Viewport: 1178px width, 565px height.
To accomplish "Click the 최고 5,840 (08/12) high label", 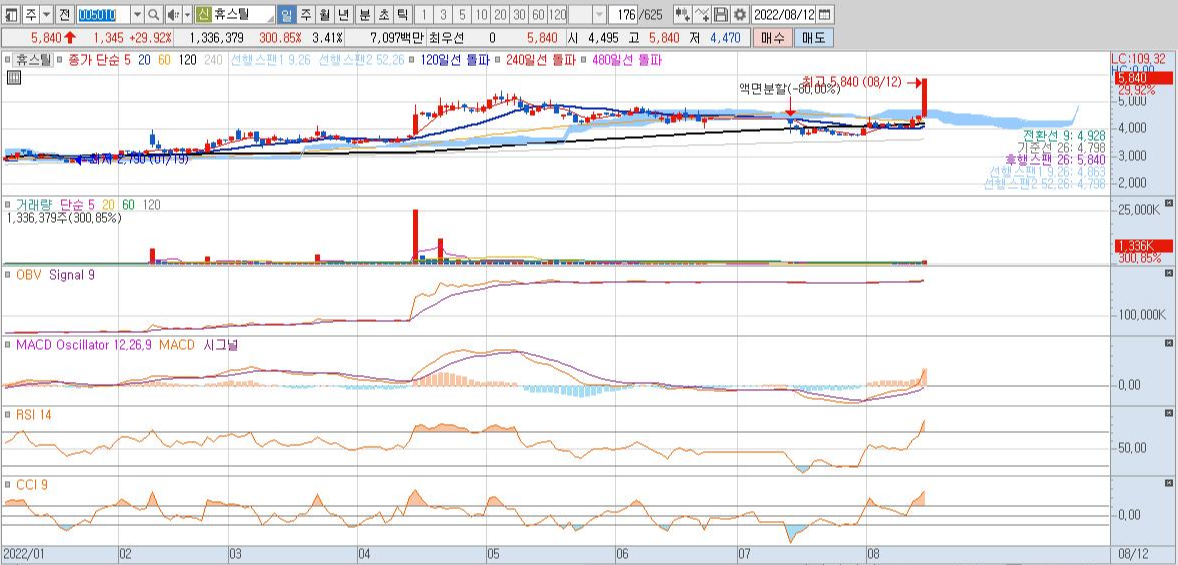I will tap(850, 81).
